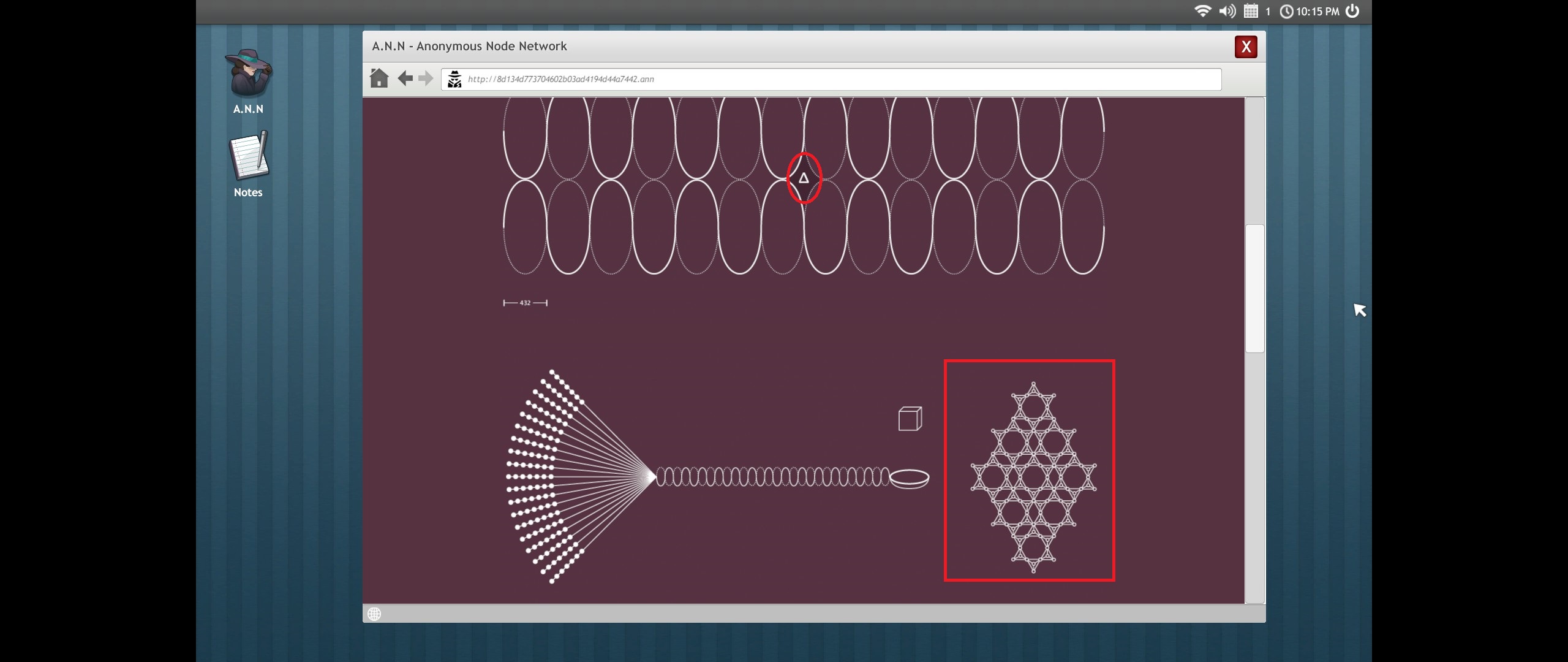The height and width of the screenshot is (662, 1568).
Task: Click the WiFi indicator in top bar
Action: pos(1202,11)
